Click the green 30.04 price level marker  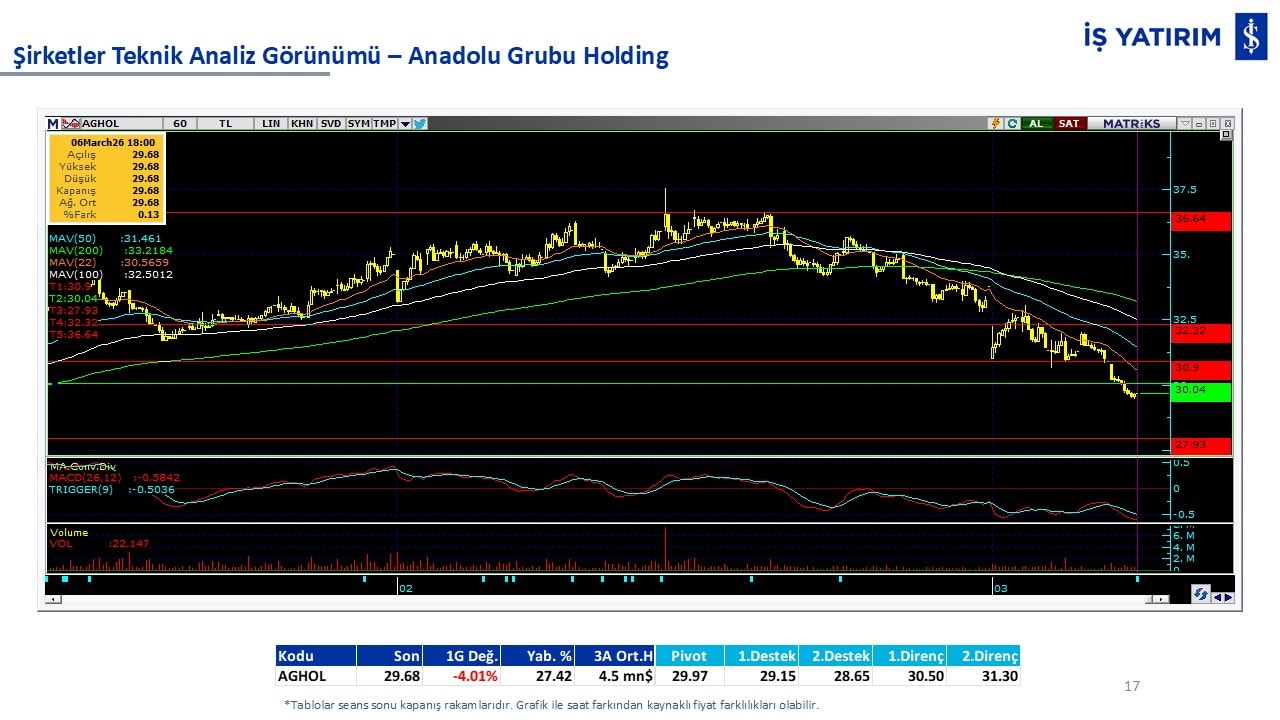(1200, 391)
